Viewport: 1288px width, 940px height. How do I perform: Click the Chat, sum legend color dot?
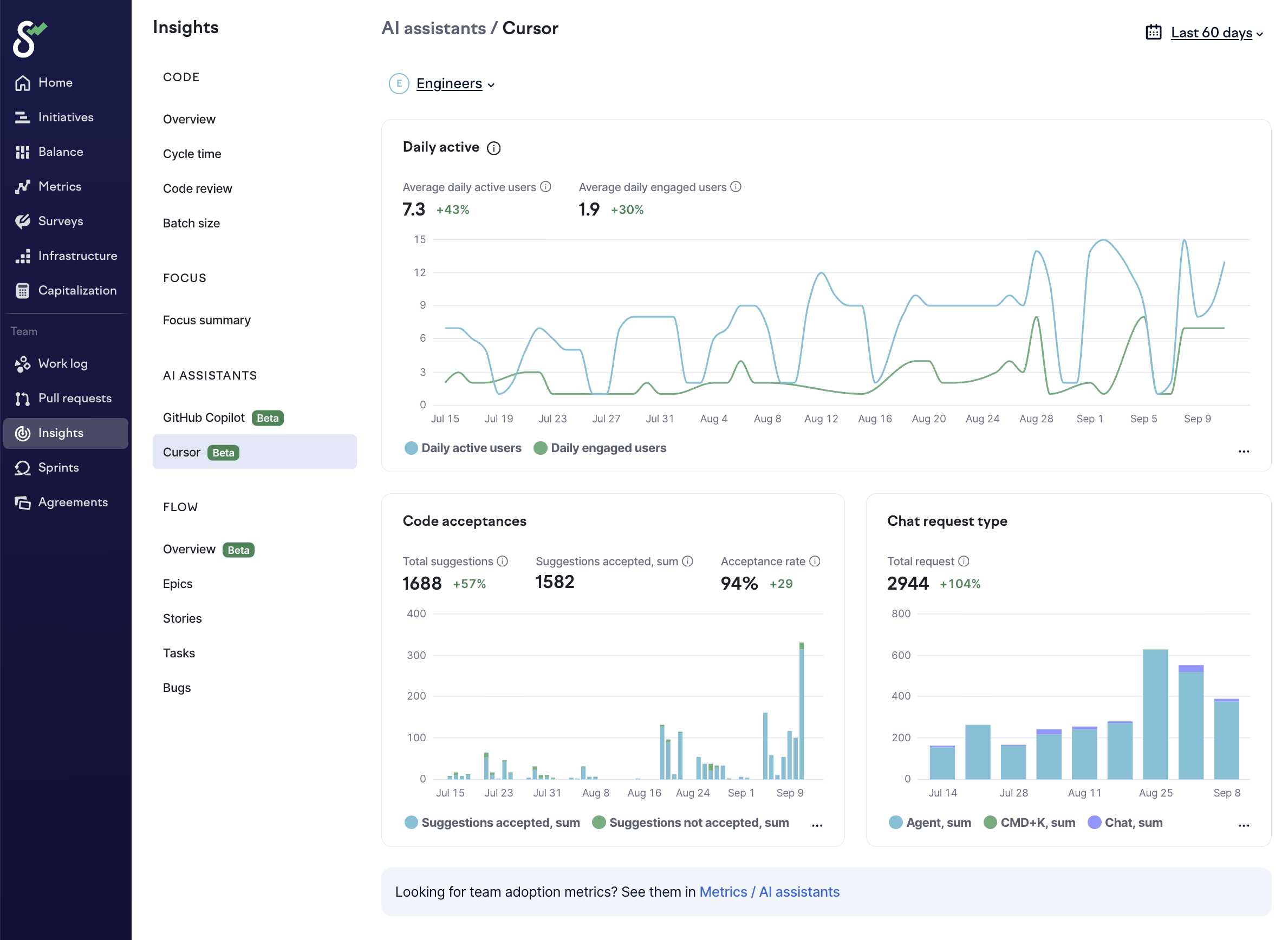point(1094,823)
